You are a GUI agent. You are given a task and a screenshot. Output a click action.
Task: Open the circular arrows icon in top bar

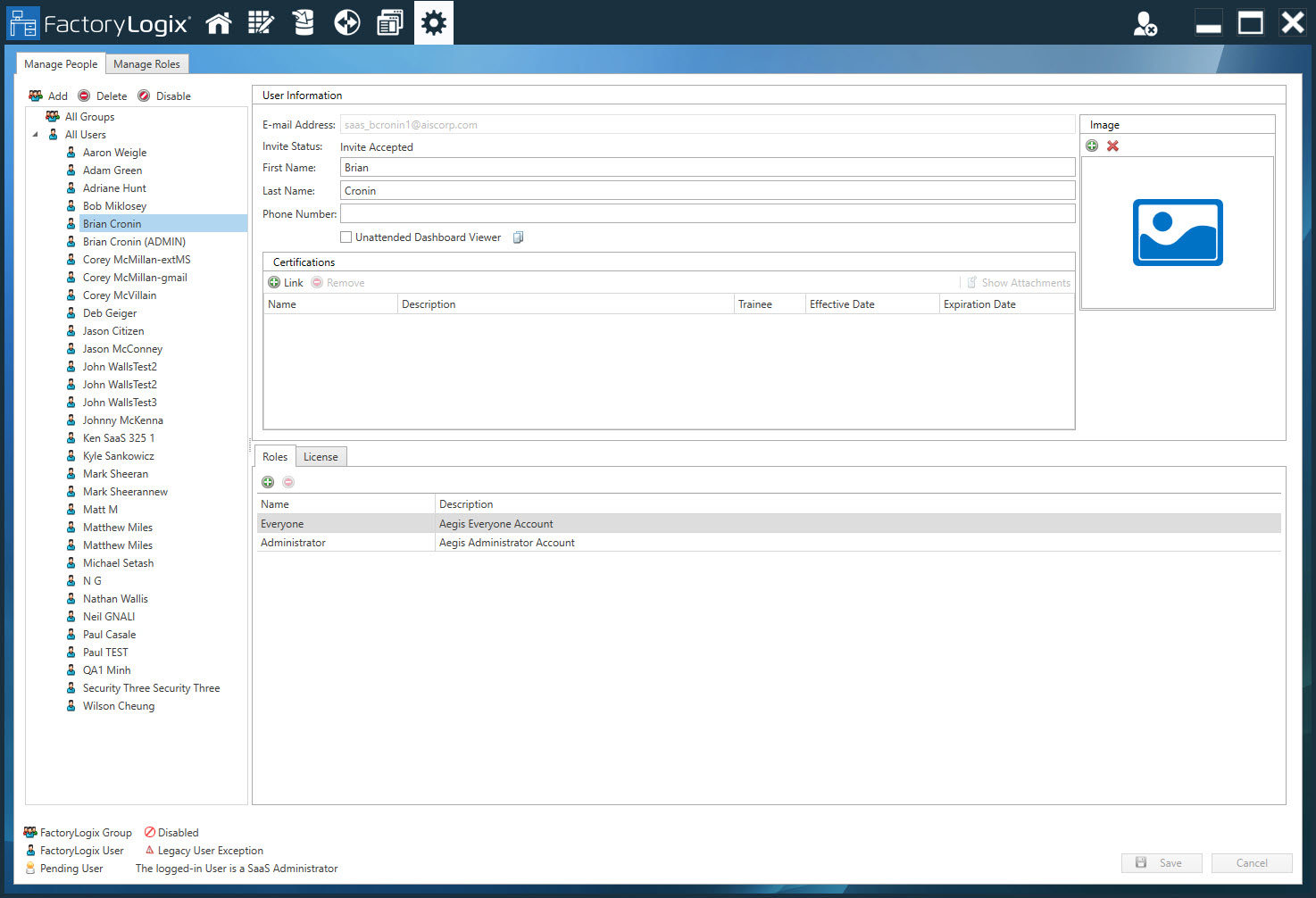[x=347, y=22]
